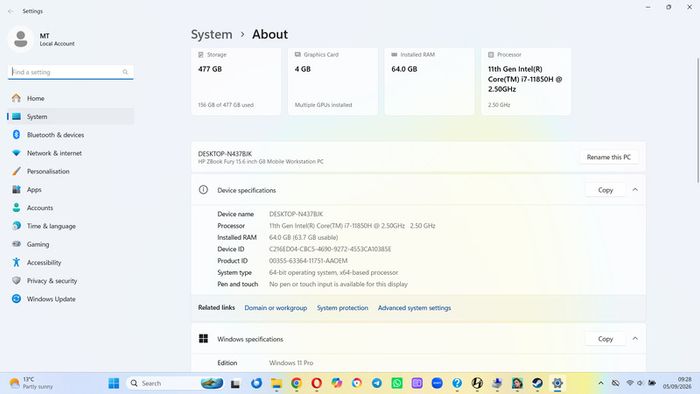
Task: Open the MT Local Account profile
Action: coord(41,39)
